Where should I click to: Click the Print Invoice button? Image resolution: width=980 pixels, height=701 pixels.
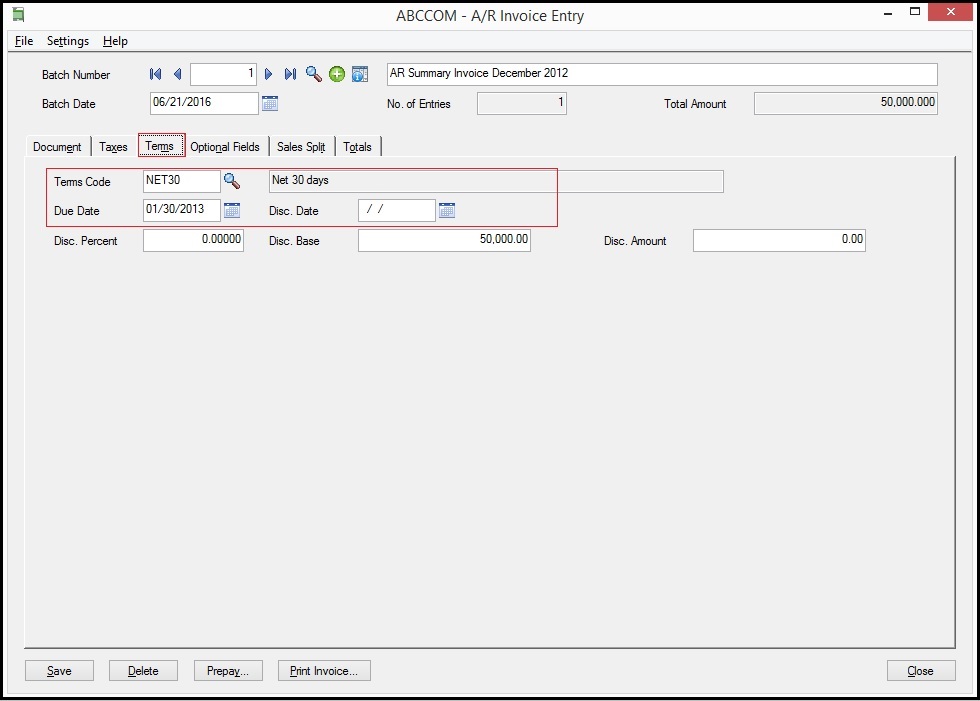pos(324,671)
